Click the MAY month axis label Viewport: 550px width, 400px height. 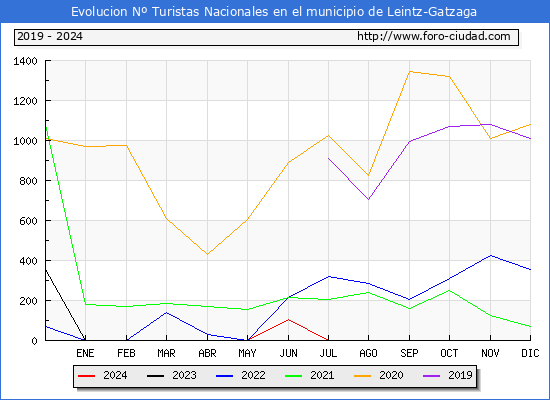coord(247,353)
